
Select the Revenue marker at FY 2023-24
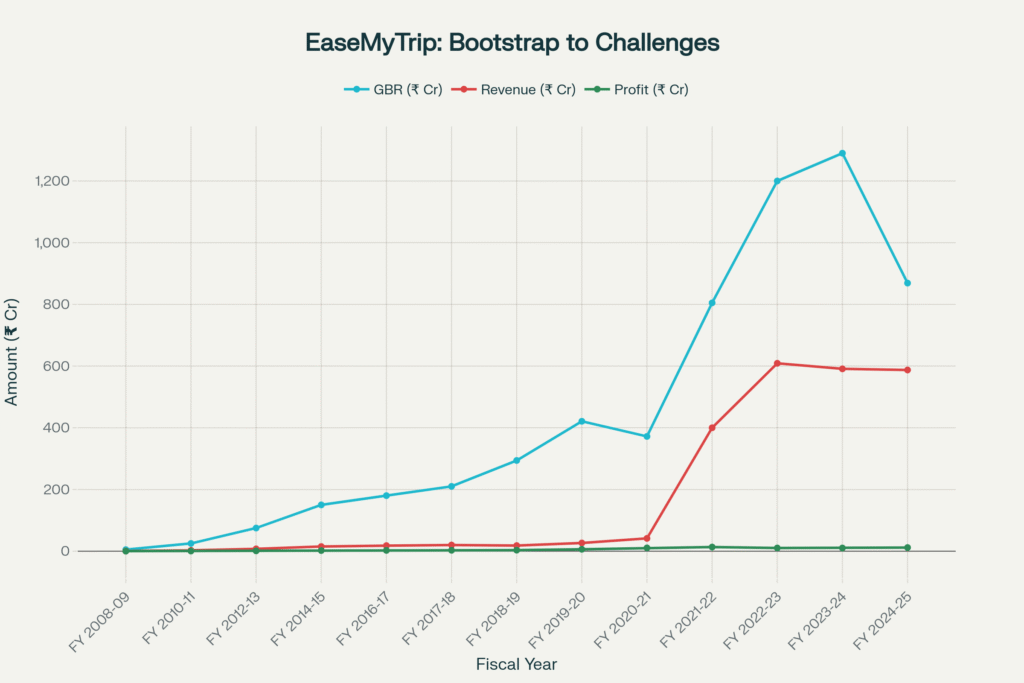tap(842, 369)
